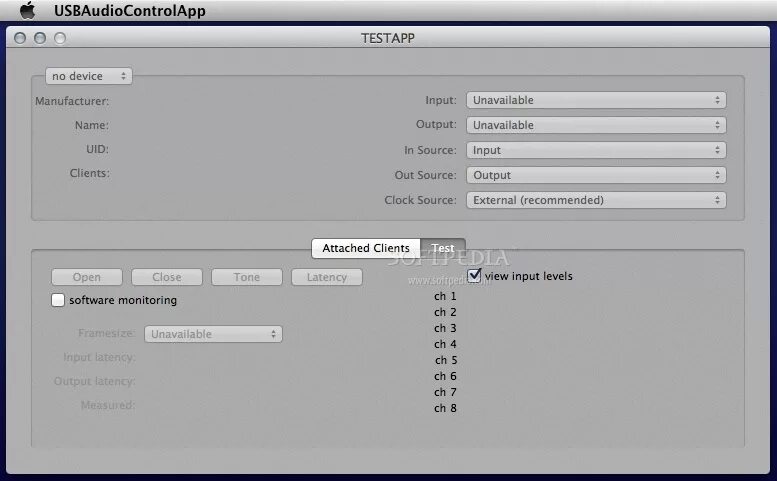The image size is (777, 481).
Task: Click the Name: label
Action: [92, 125]
